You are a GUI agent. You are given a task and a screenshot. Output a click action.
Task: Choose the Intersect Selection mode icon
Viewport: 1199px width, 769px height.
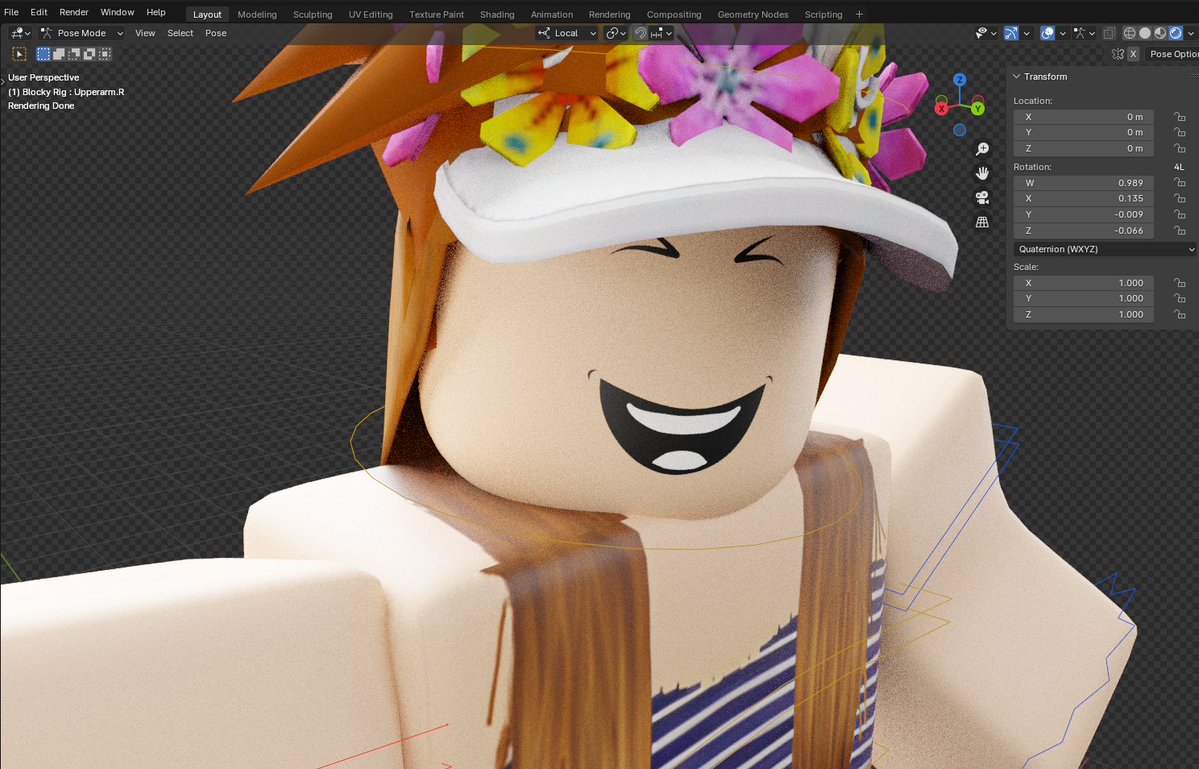(x=105, y=54)
